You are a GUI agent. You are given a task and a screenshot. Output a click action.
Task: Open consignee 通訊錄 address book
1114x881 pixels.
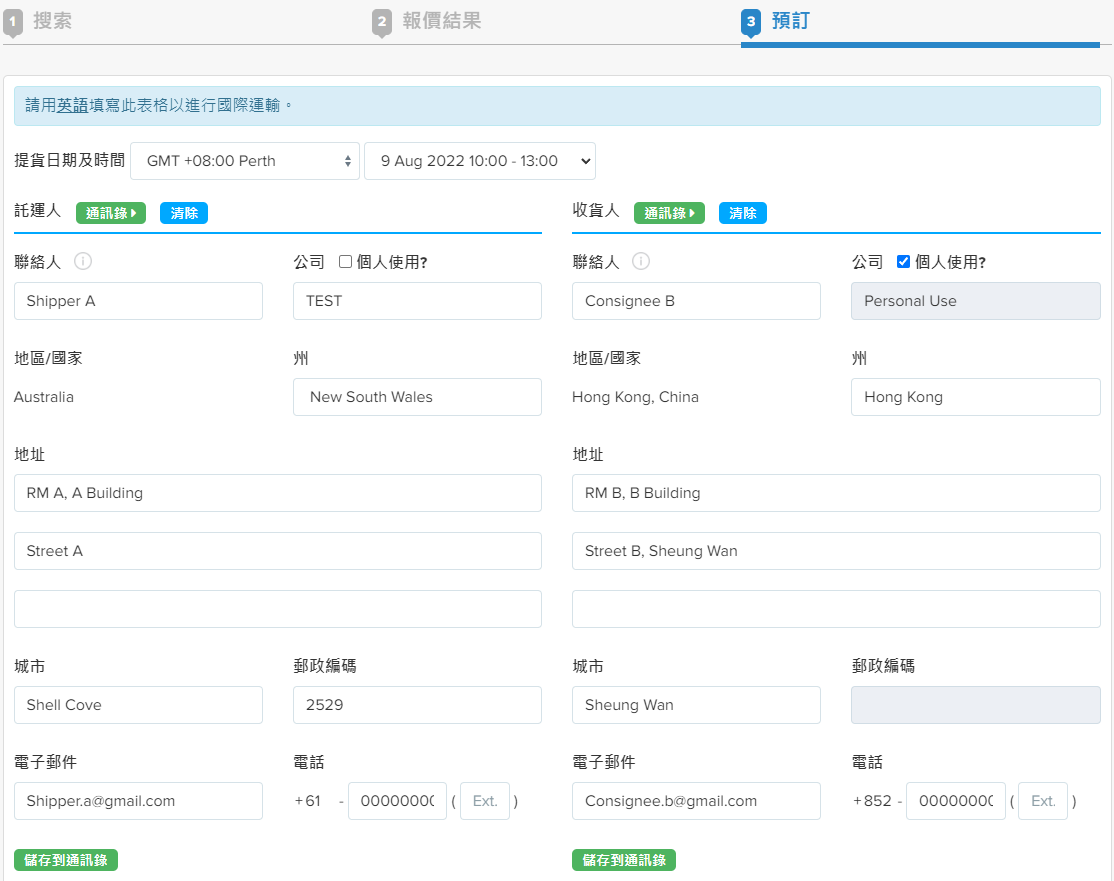click(669, 213)
